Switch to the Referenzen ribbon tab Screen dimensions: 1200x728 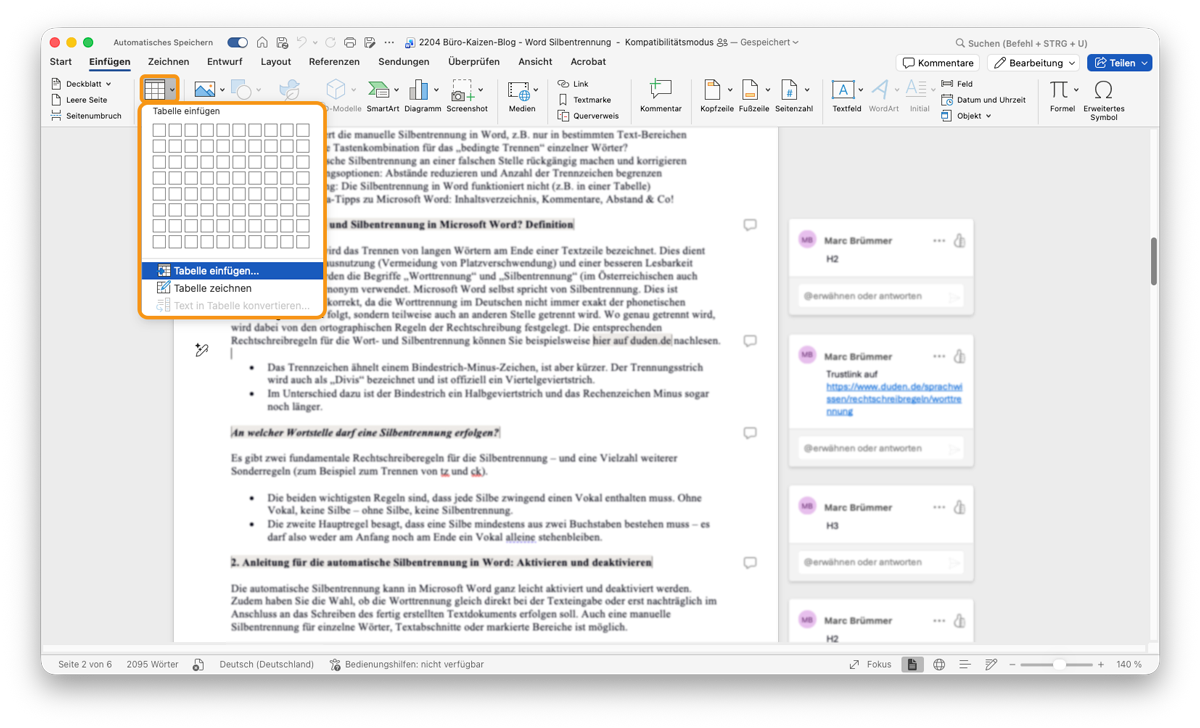coord(334,61)
